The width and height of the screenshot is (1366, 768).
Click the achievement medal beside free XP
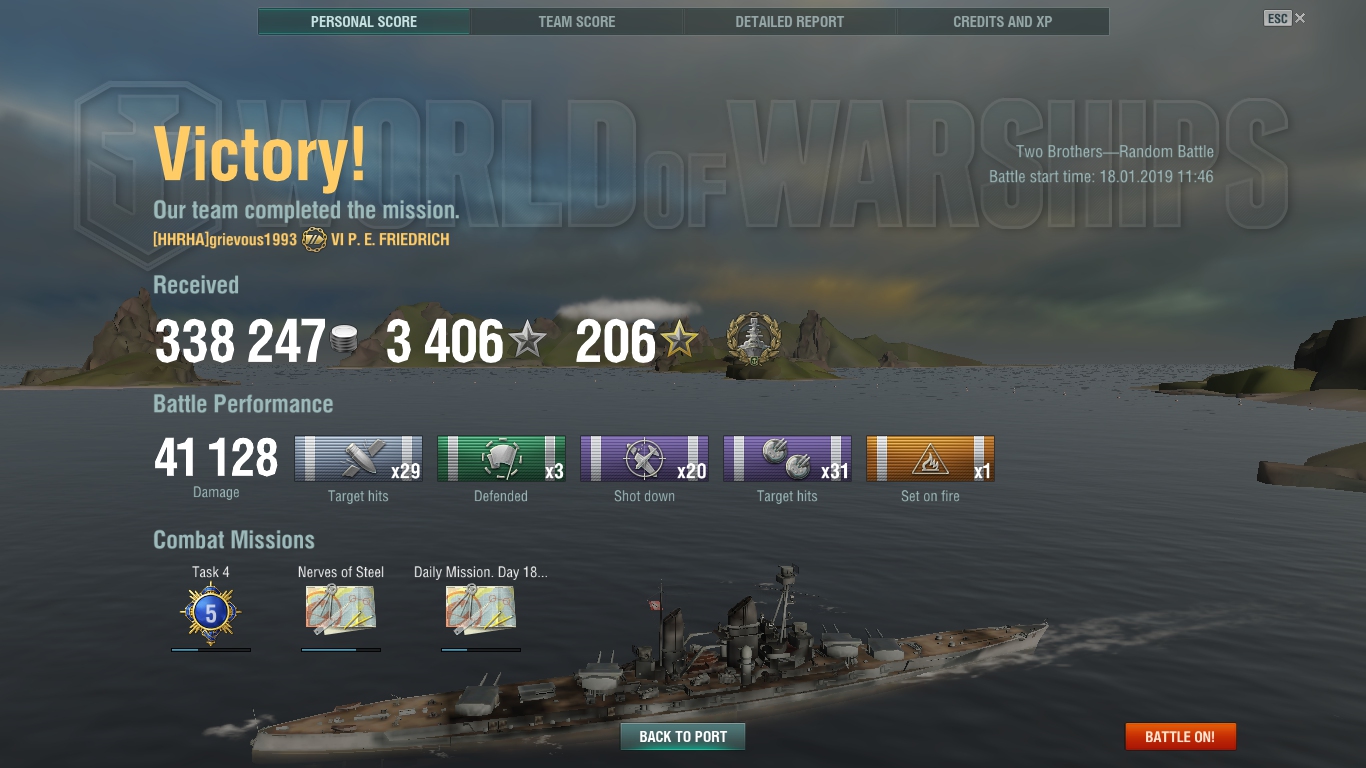753,340
